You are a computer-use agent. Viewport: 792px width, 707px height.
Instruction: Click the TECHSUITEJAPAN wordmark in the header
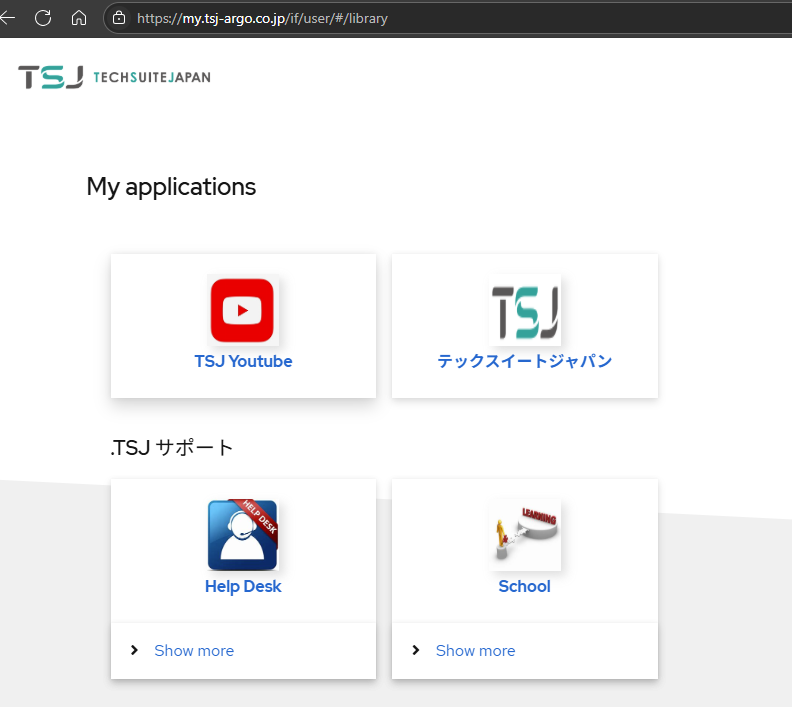point(152,77)
